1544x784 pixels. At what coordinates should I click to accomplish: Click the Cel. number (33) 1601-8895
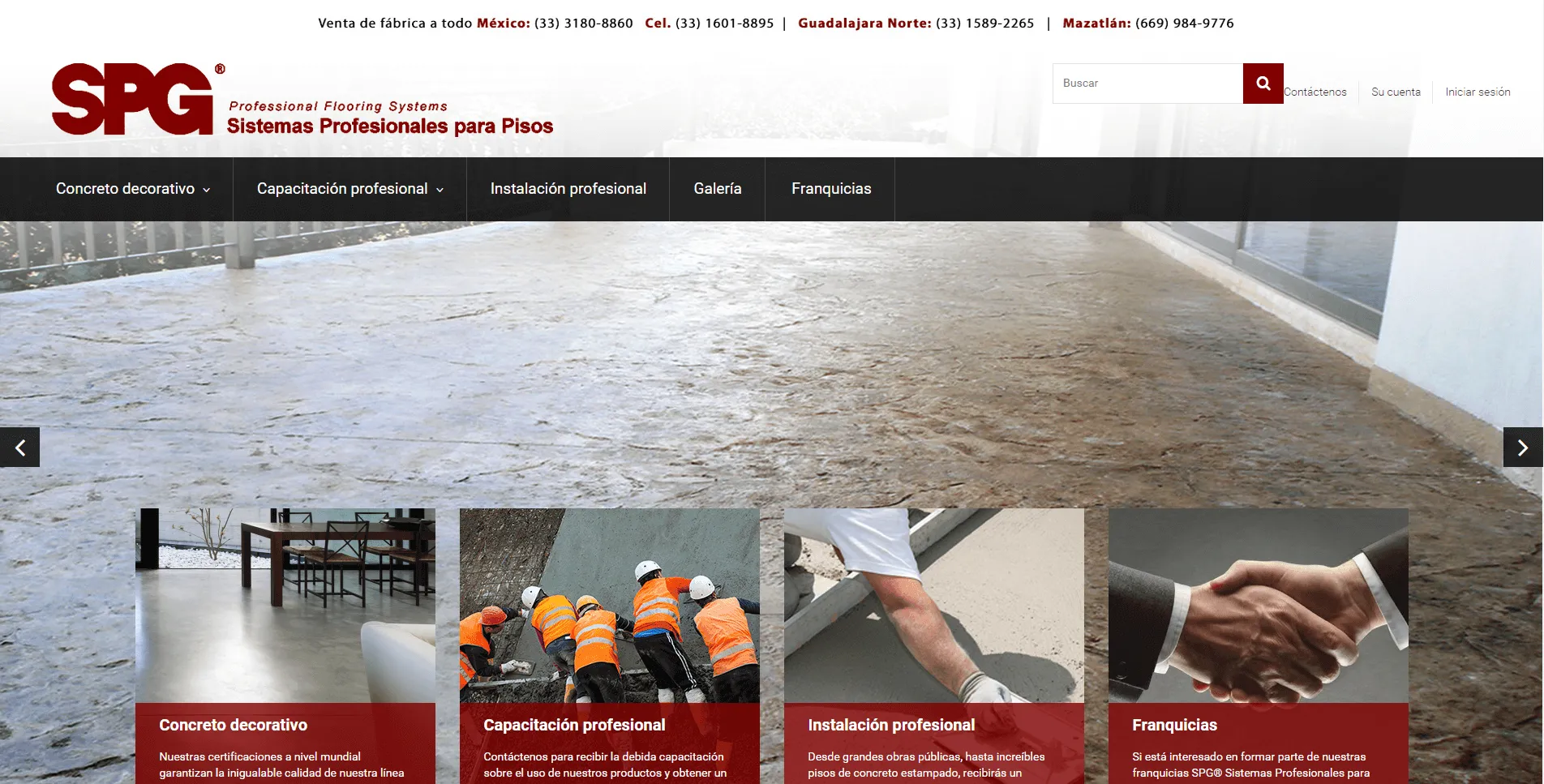click(x=725, y=24)
